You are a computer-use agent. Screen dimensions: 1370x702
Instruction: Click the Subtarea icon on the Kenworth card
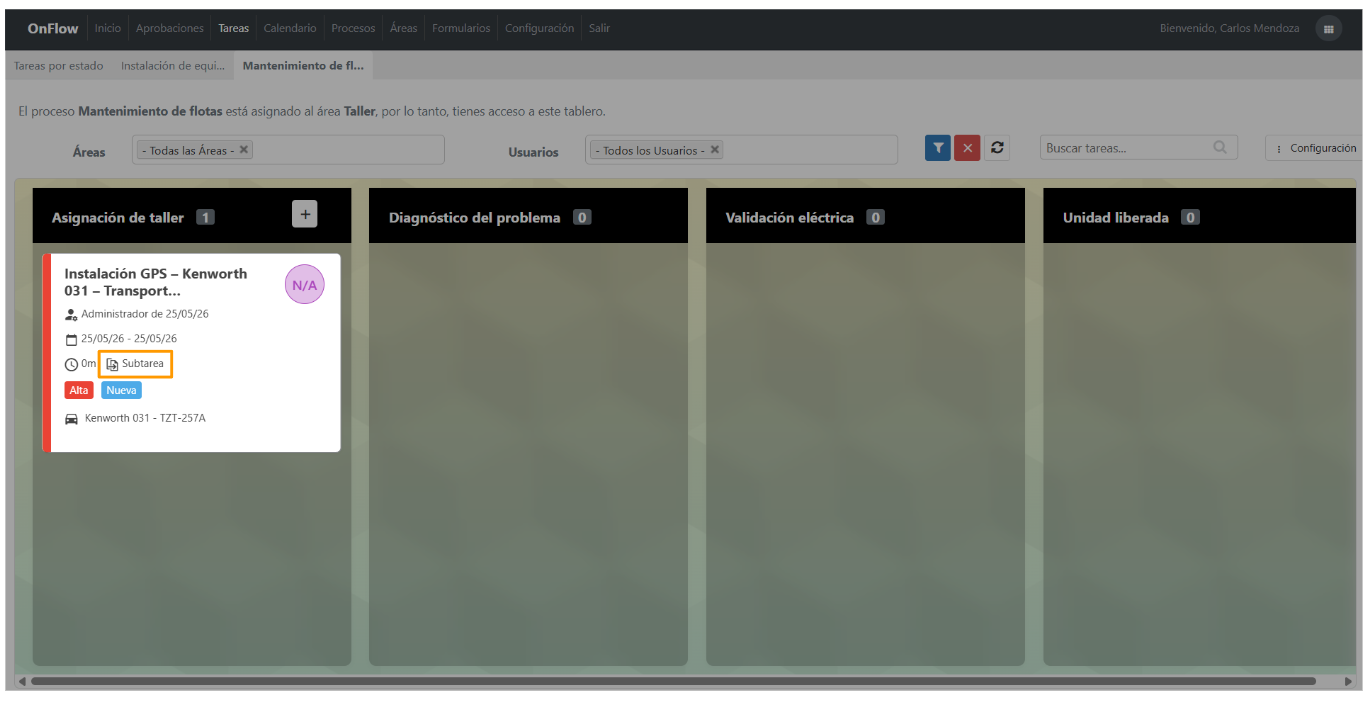coord(113,364)
